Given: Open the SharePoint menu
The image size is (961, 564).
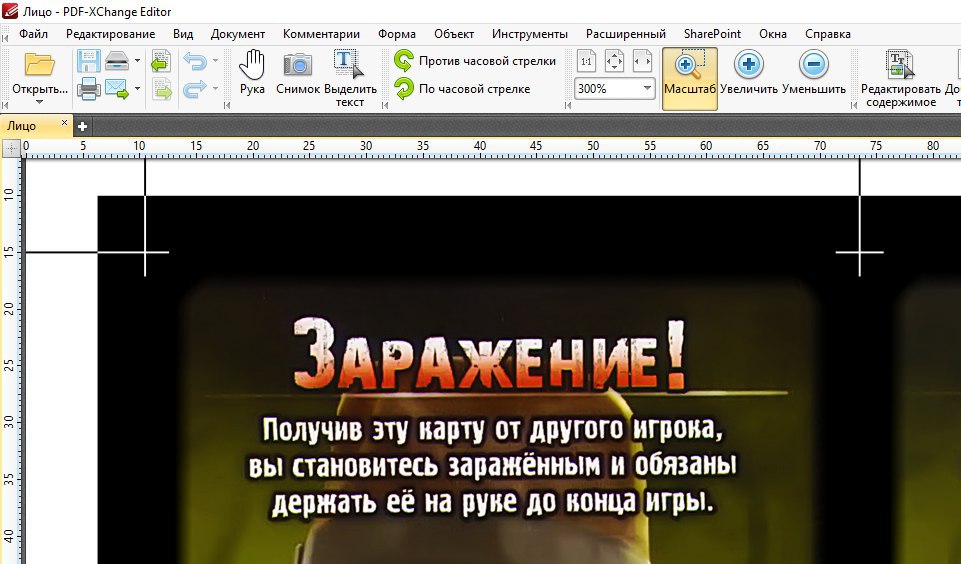Looking at the screenshot, I should pos(712,34).
